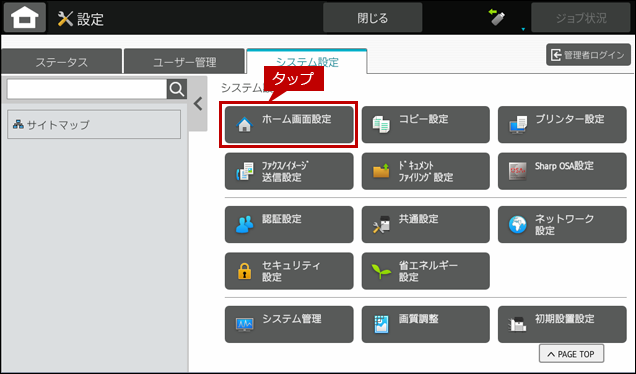Image resolution: width=636 pixels, height=374 pixels.
Task: Collapse the left sidebar with the chevron
Action: coord(198,104)
